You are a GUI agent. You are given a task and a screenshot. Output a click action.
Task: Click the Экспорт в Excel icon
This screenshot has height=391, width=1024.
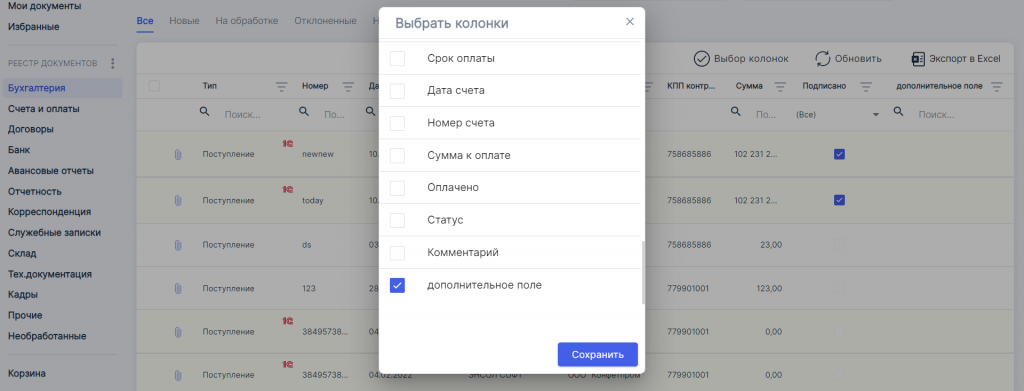point(918,59)
